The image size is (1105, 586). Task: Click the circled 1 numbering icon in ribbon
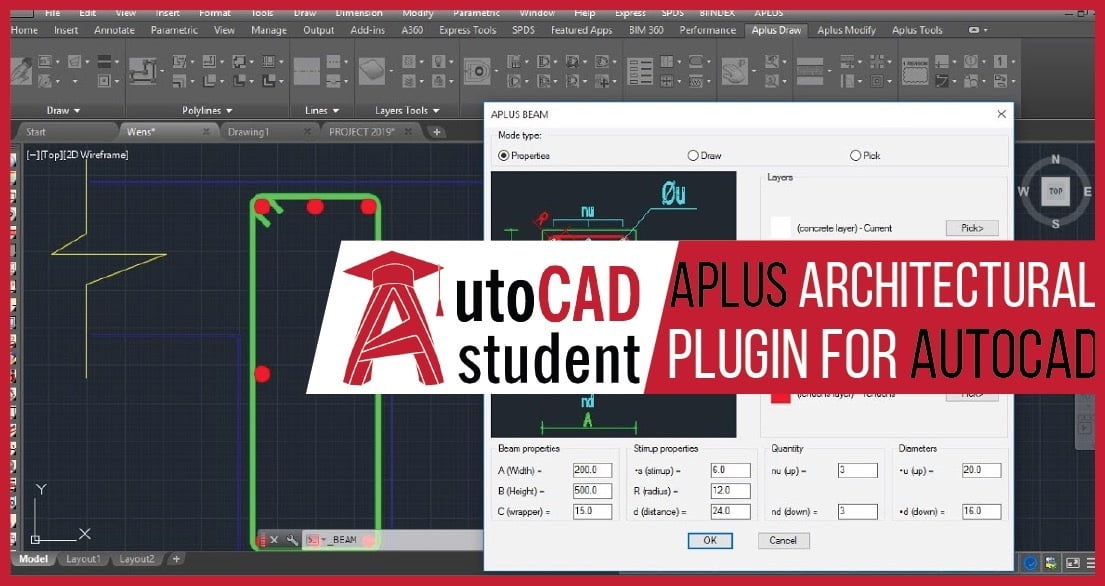[970, 62]
